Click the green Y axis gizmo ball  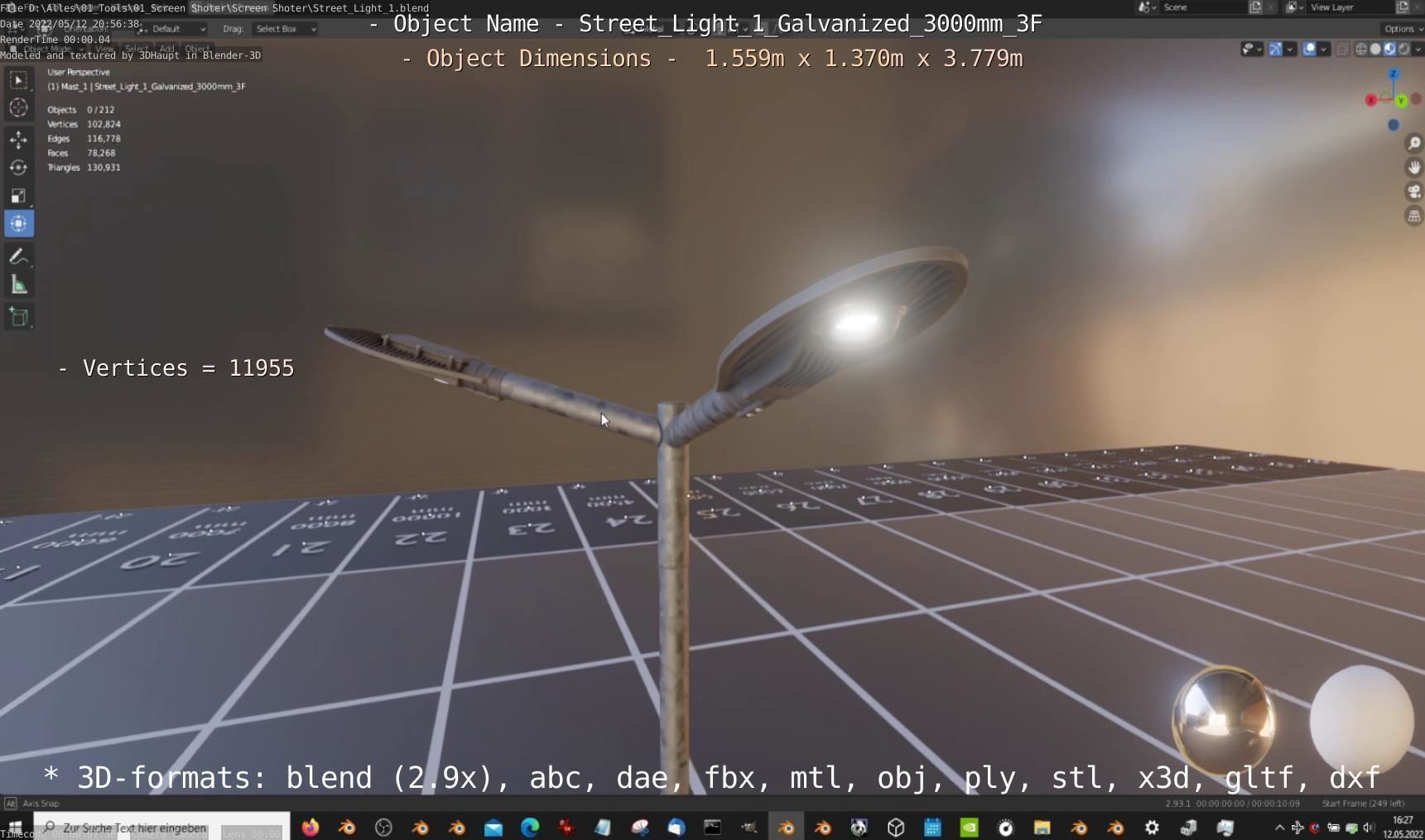click(x=1401, y=101)
